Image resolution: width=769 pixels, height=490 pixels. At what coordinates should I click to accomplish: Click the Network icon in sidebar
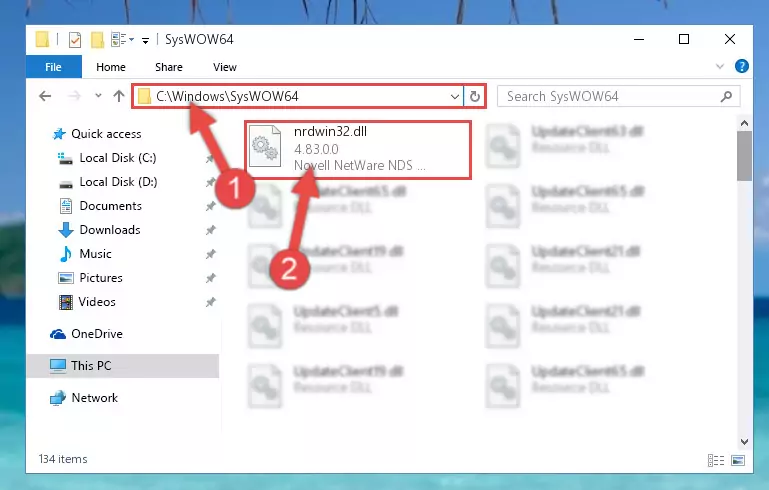point(58,398)
